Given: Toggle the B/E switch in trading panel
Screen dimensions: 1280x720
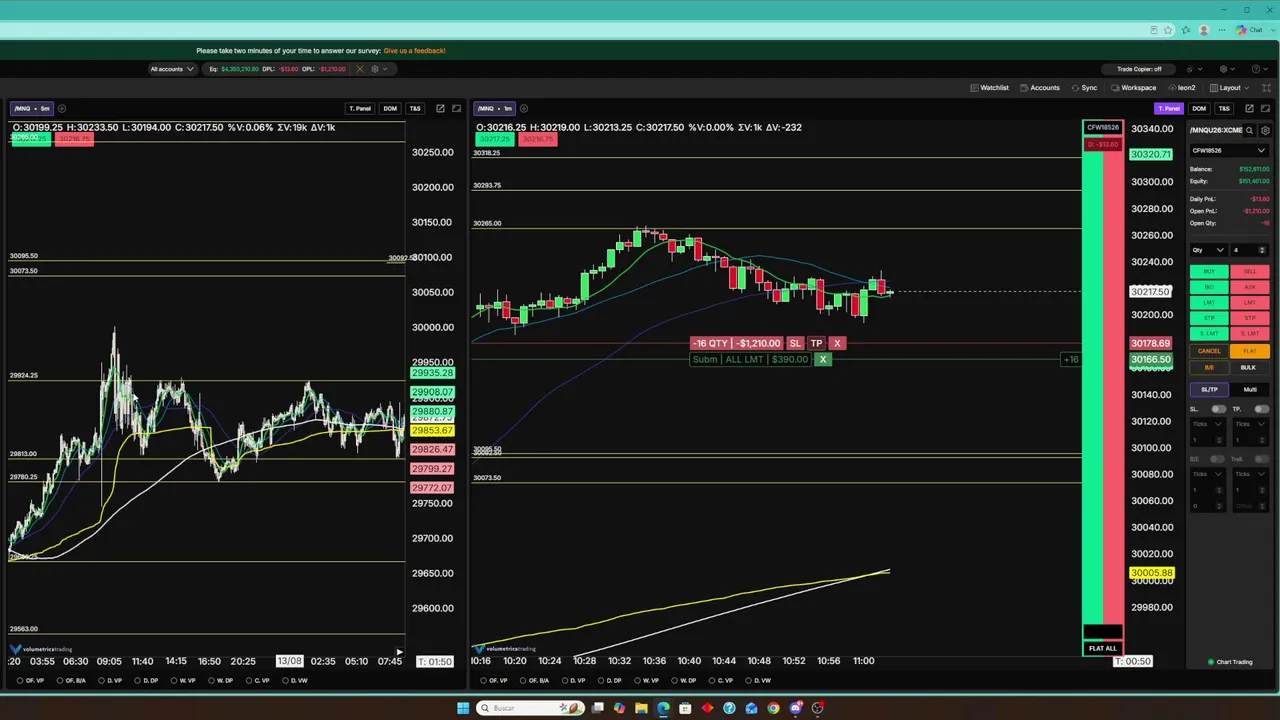Looking at the screenshot, I should click(x=1218, y=459).
